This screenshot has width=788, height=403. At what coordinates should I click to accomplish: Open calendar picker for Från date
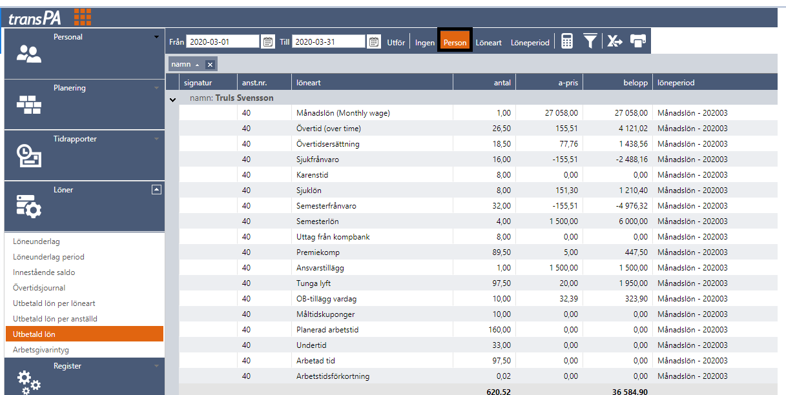[x=268, y=42]
